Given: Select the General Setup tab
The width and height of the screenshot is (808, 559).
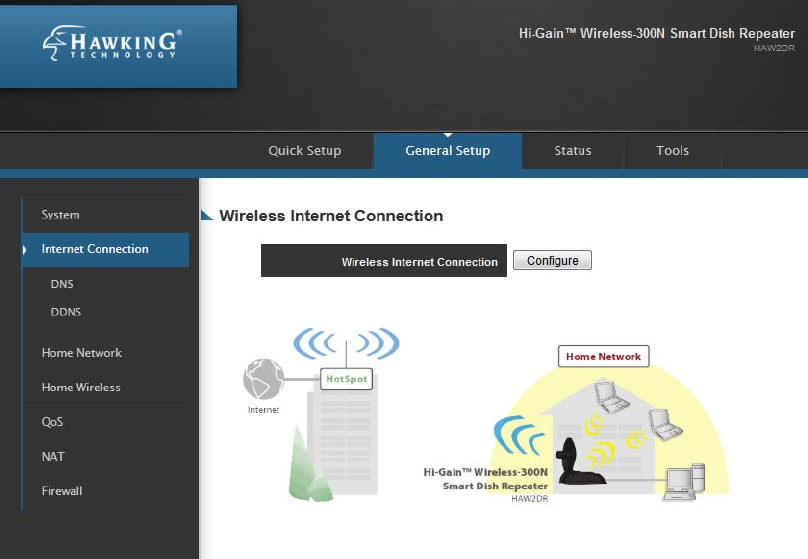Looking at the screenshot, I should coord(448,151).
